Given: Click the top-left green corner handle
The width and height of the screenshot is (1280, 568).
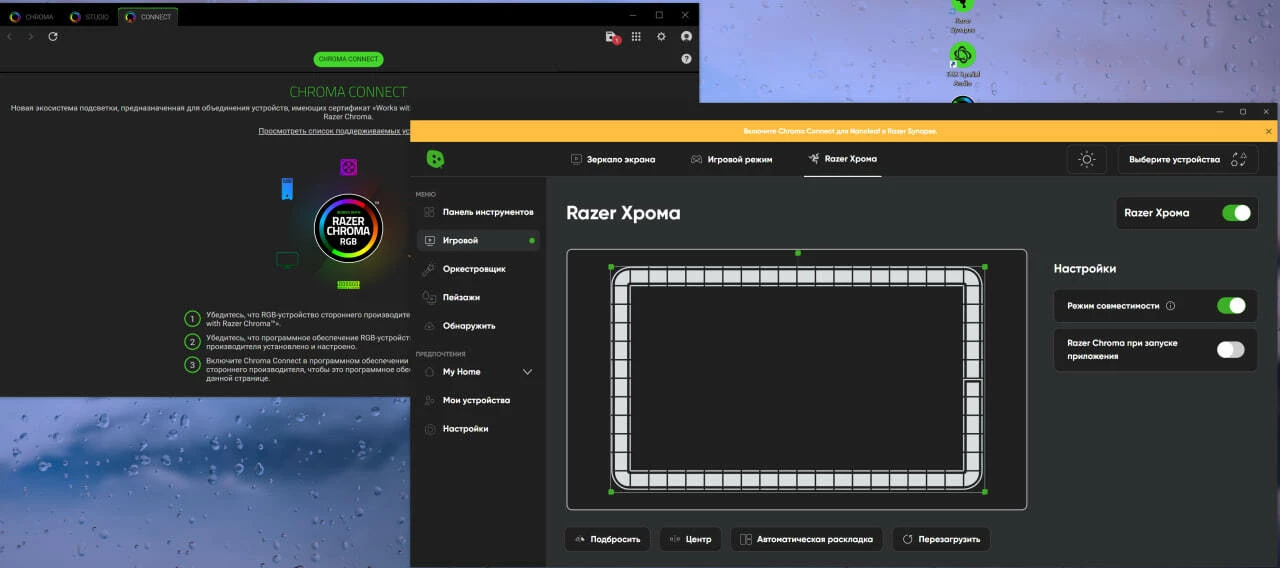Looking at the screenshot, I should coord(611,267).
